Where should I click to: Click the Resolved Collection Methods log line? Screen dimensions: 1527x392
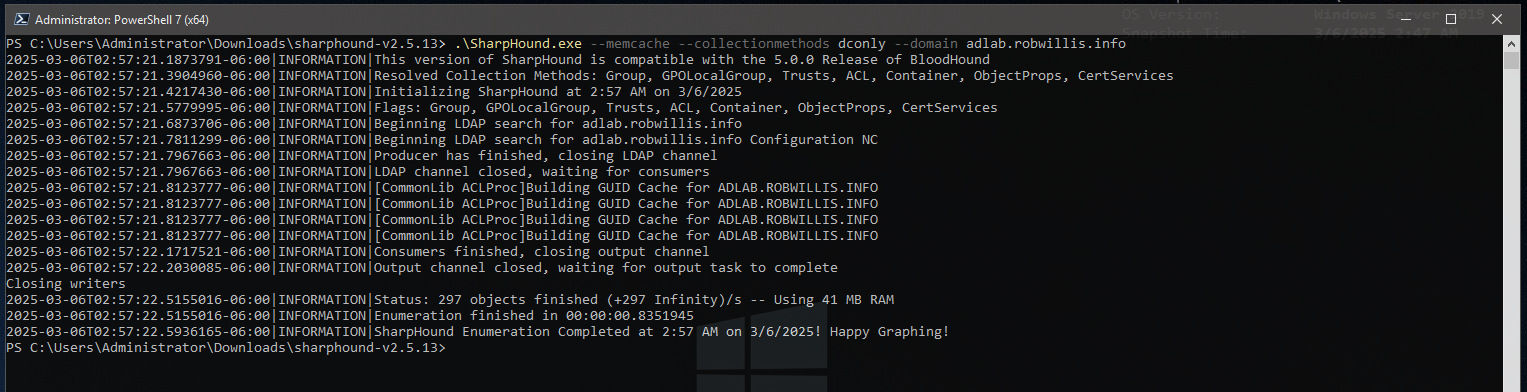point(589,76)
